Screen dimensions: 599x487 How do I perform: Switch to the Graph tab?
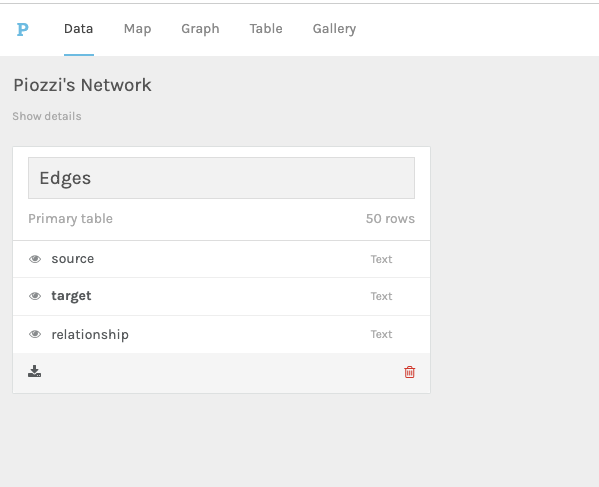coord(200,29)
